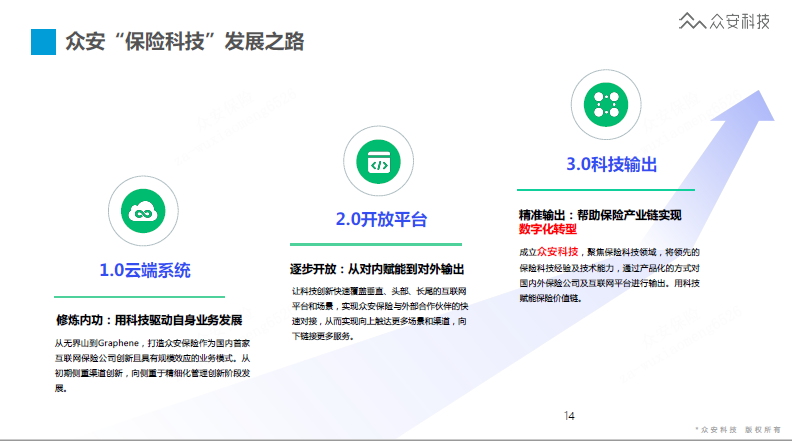Viewport: 792px width, 441px height.
Task: Select the heading 3.0科技输出
Action: click(611, 164)
